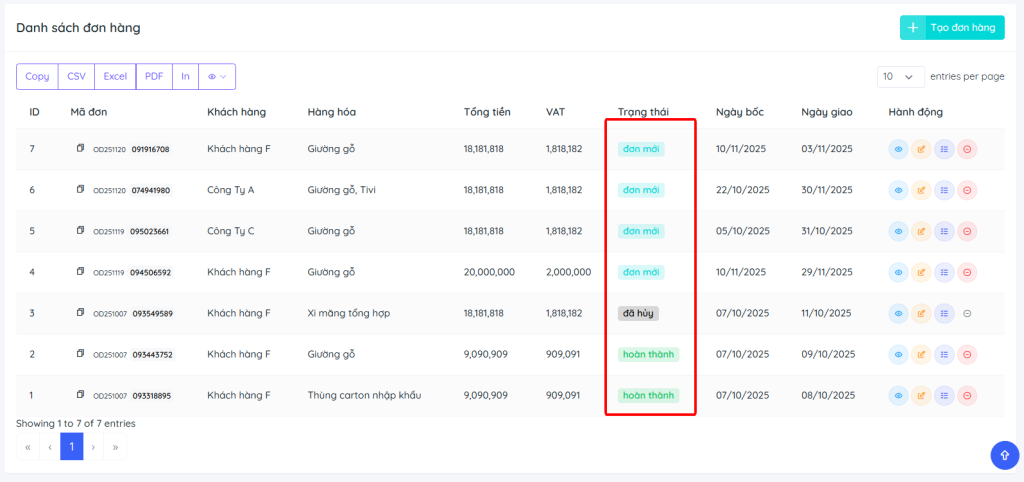Copy order code 093549589 using copy icon

tap(81, 313)
